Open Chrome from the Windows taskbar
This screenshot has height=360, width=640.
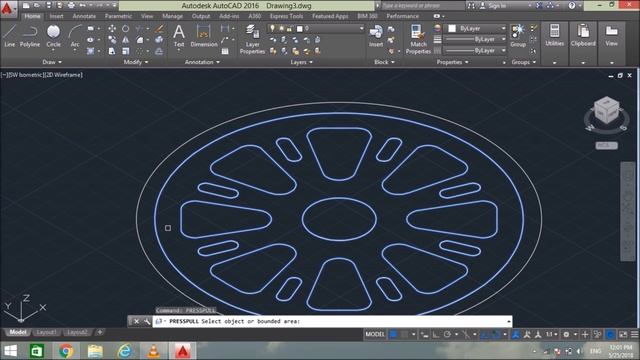[x=66, y=351]
